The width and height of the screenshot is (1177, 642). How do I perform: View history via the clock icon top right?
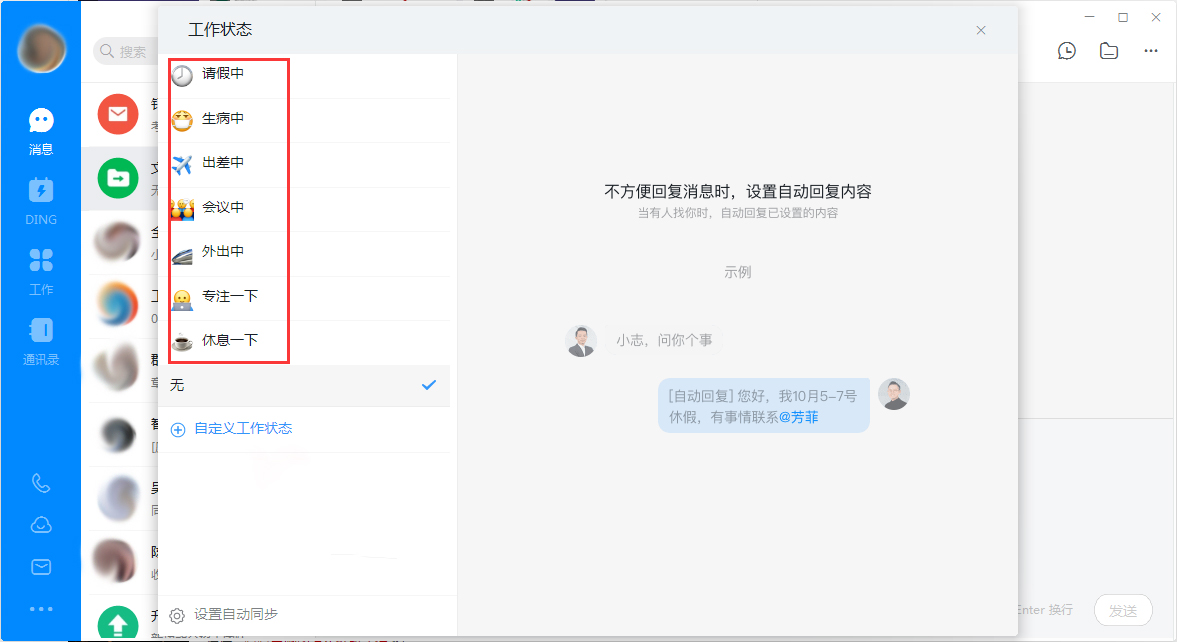click(x=1066, y=50)
